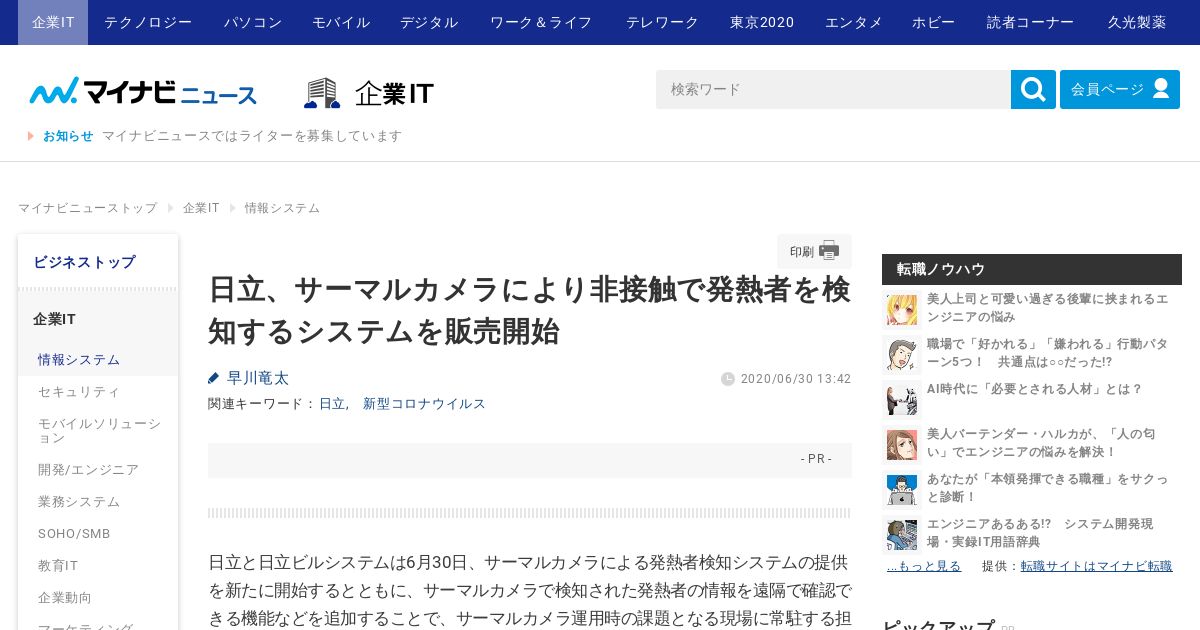Read 美人上司と可愛い過ぎる後輩に挟まれる article
1200x630 pixels.
click(x=1047, y=308)
